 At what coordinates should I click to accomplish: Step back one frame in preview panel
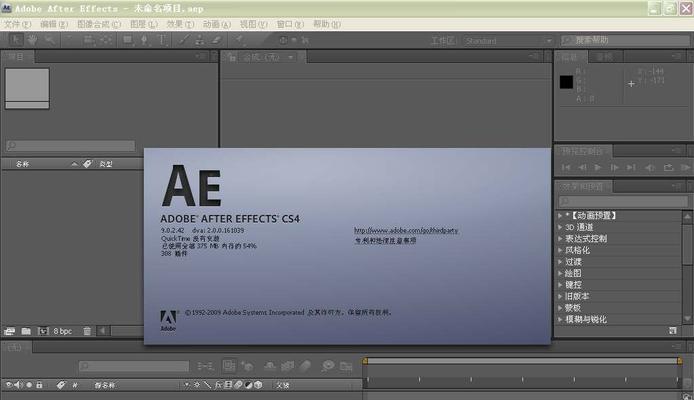pyautogui.click(x=582, y=167)
